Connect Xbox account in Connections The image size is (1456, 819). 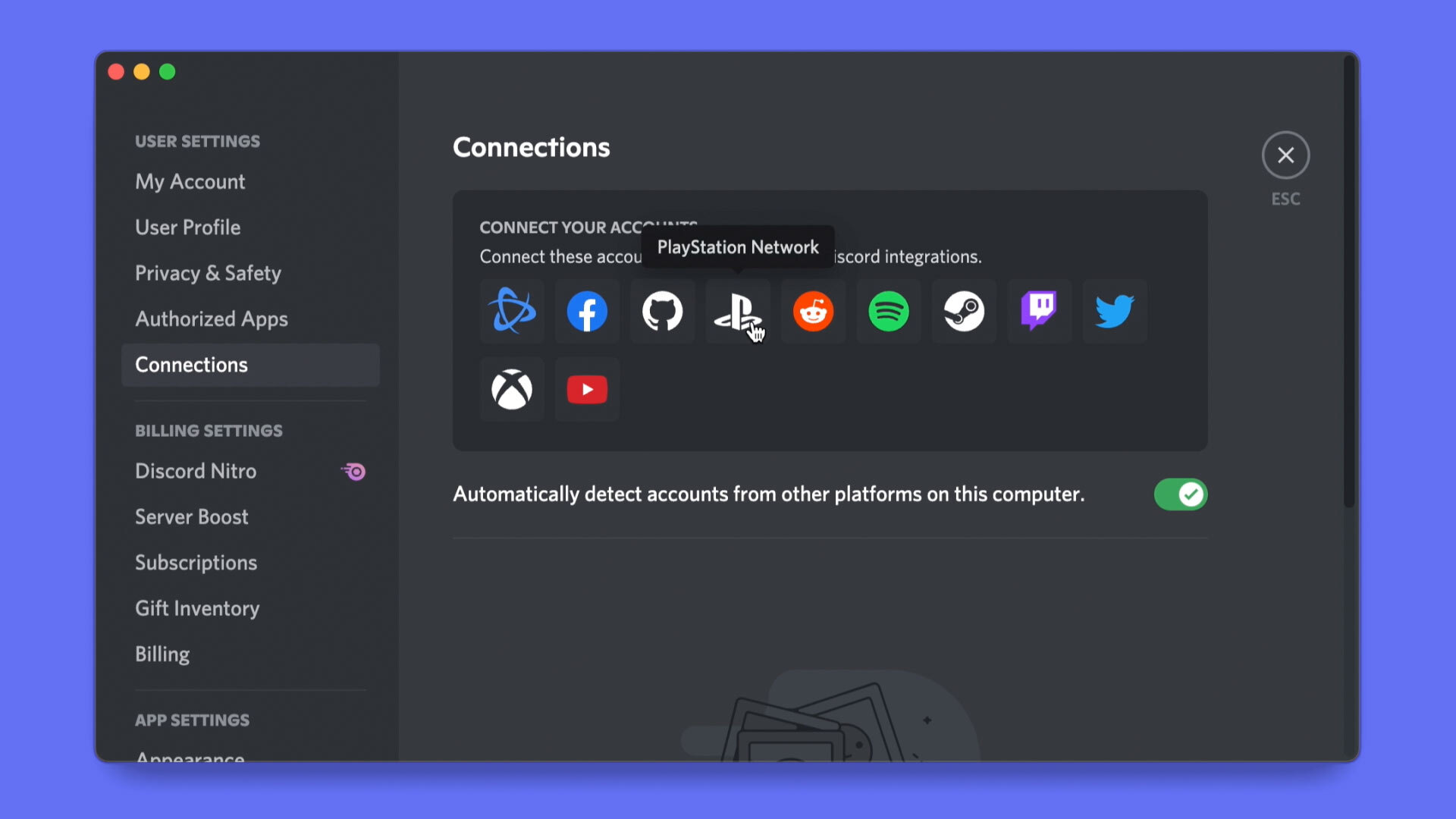[511, 389]
